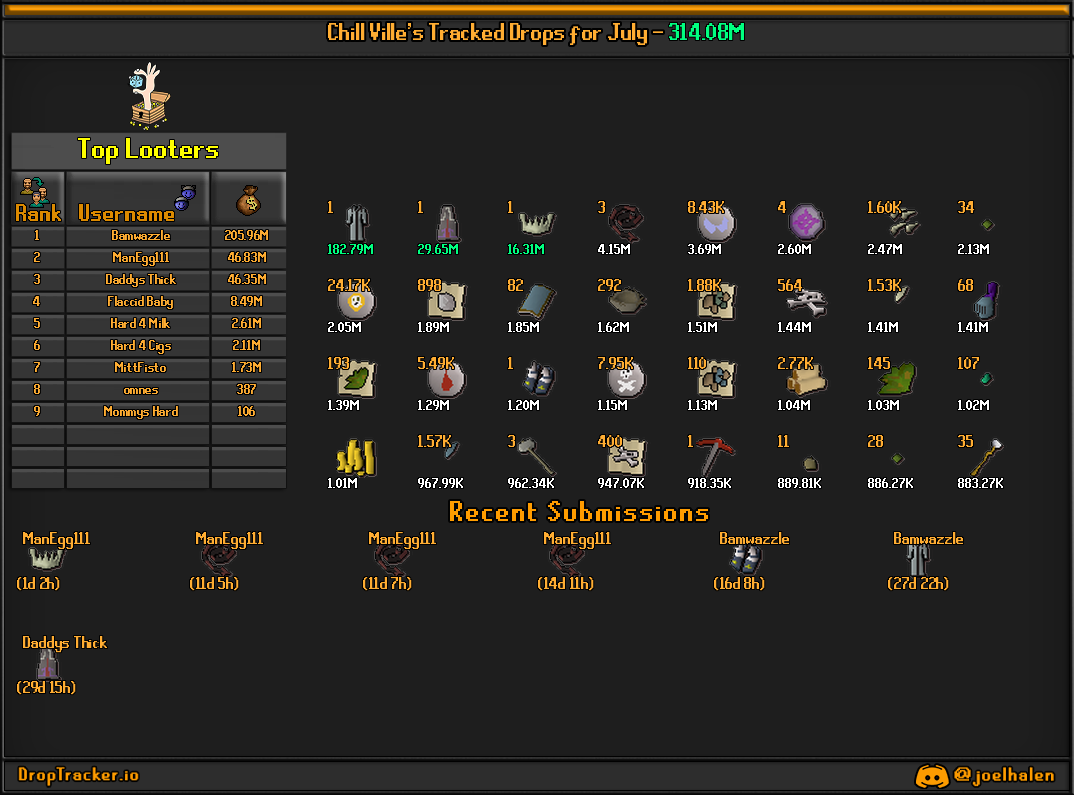Click the gold coins stack icon
The width and height of the screenshot is (1074, 795).
coord(356,457)
